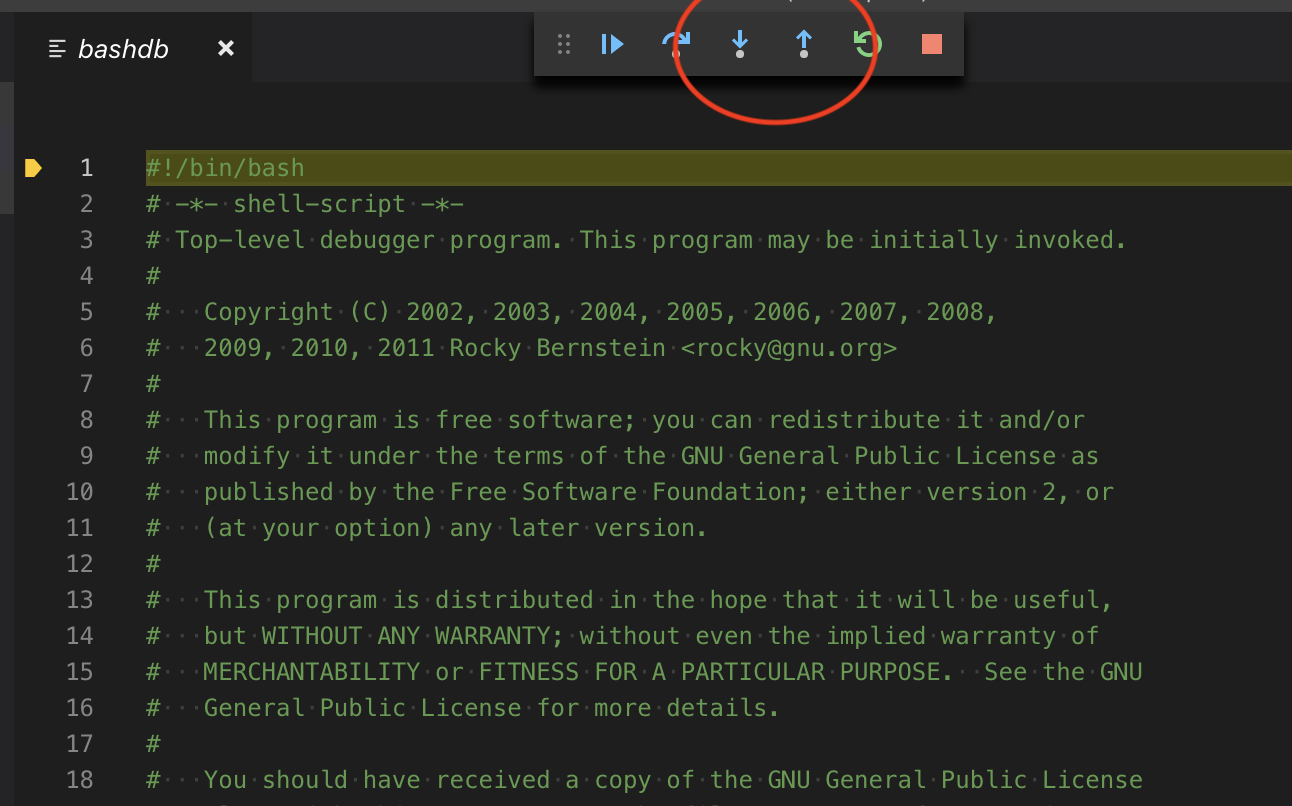Click 'Top-level debugger program' comment line
Screen dimensions: 1292x806
(636, 240)
